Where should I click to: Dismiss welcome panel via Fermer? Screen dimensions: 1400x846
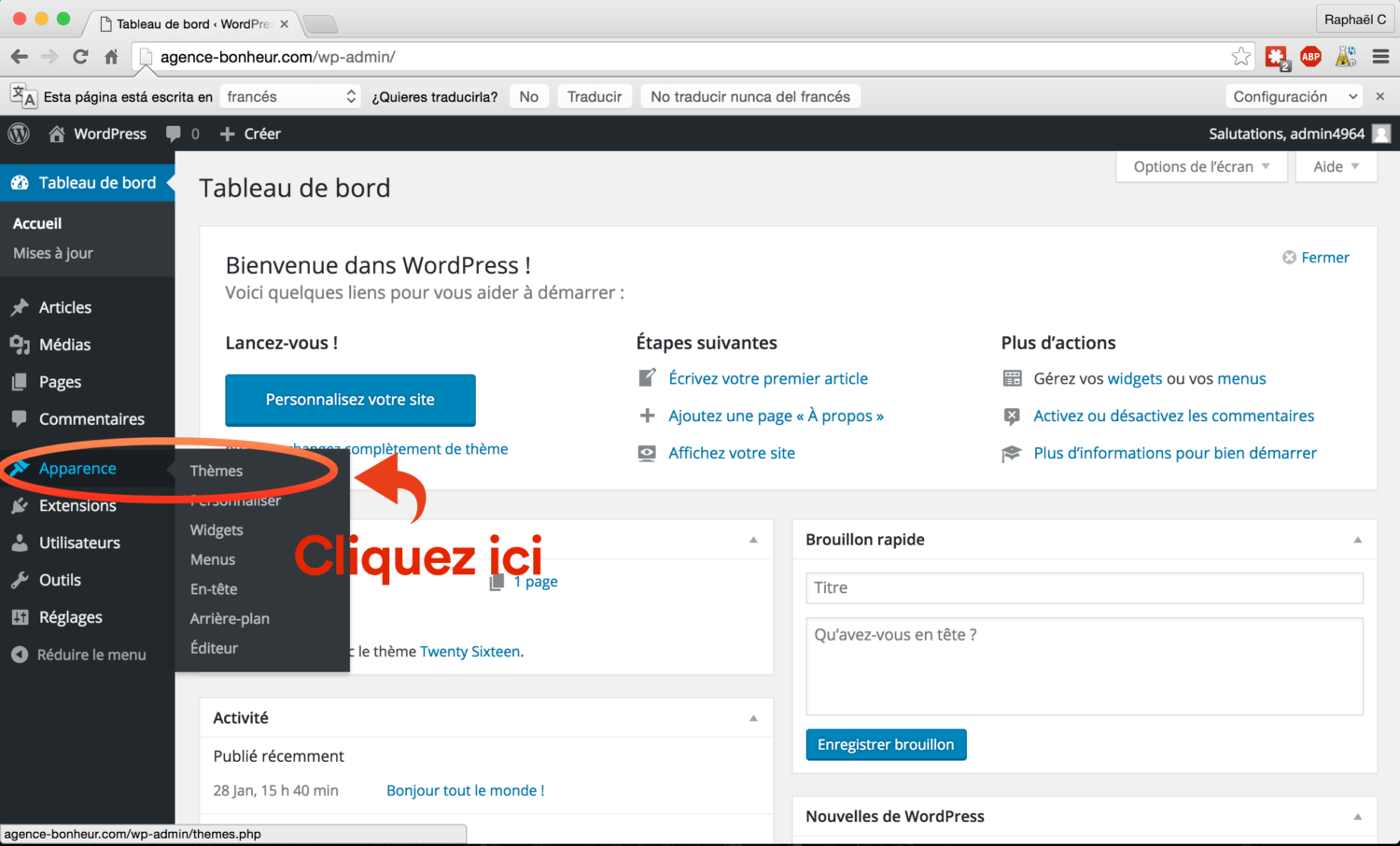tap(1316, 258)
